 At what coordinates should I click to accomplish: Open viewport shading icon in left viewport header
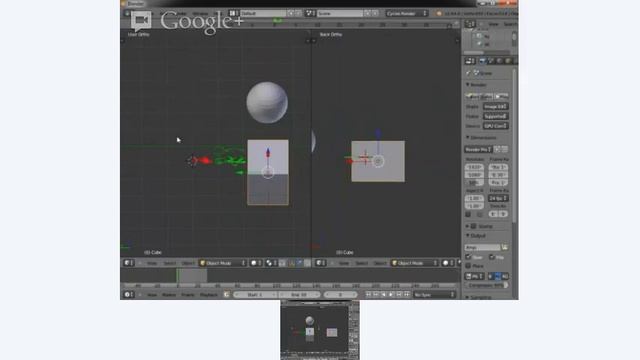256,263
